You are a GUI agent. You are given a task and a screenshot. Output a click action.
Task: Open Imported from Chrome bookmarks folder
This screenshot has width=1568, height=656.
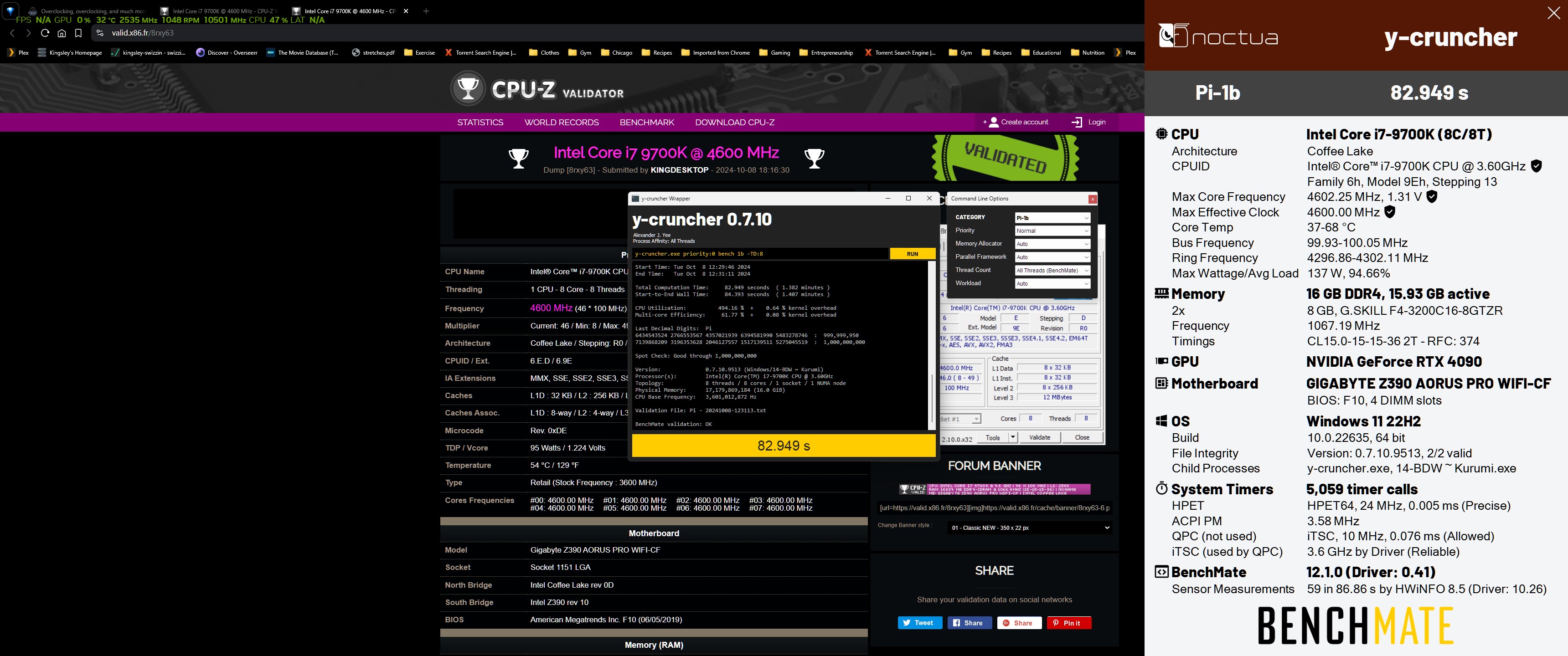click(x=715, y=52)
